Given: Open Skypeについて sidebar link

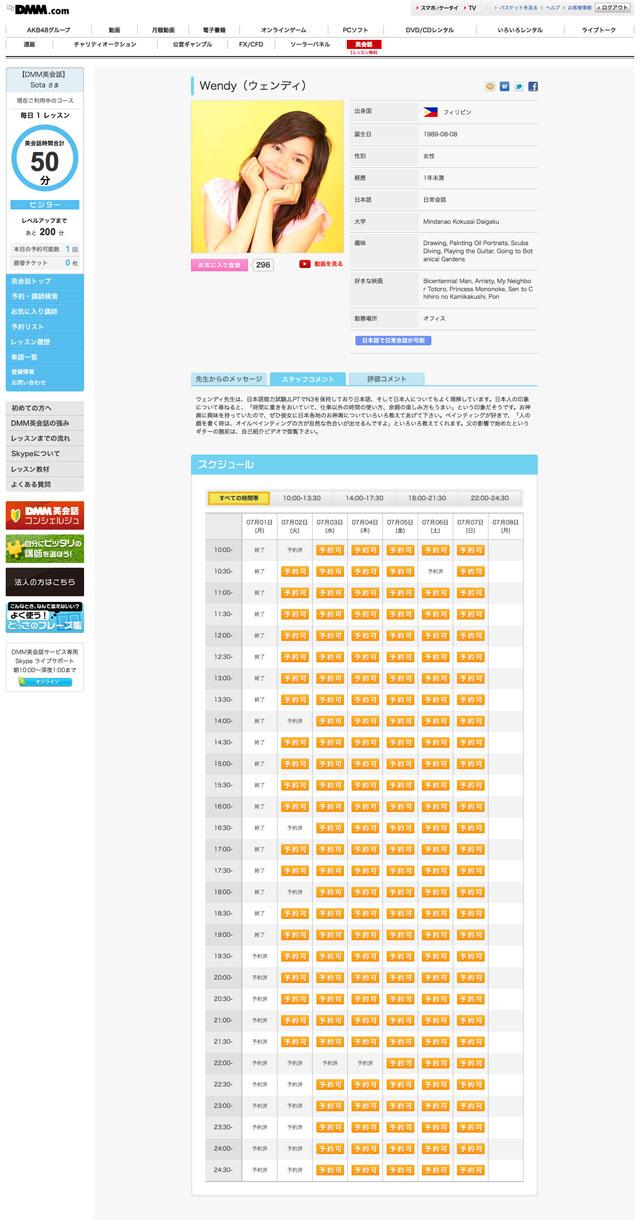Looking at the screenshot, I should (x=45, y=453).
